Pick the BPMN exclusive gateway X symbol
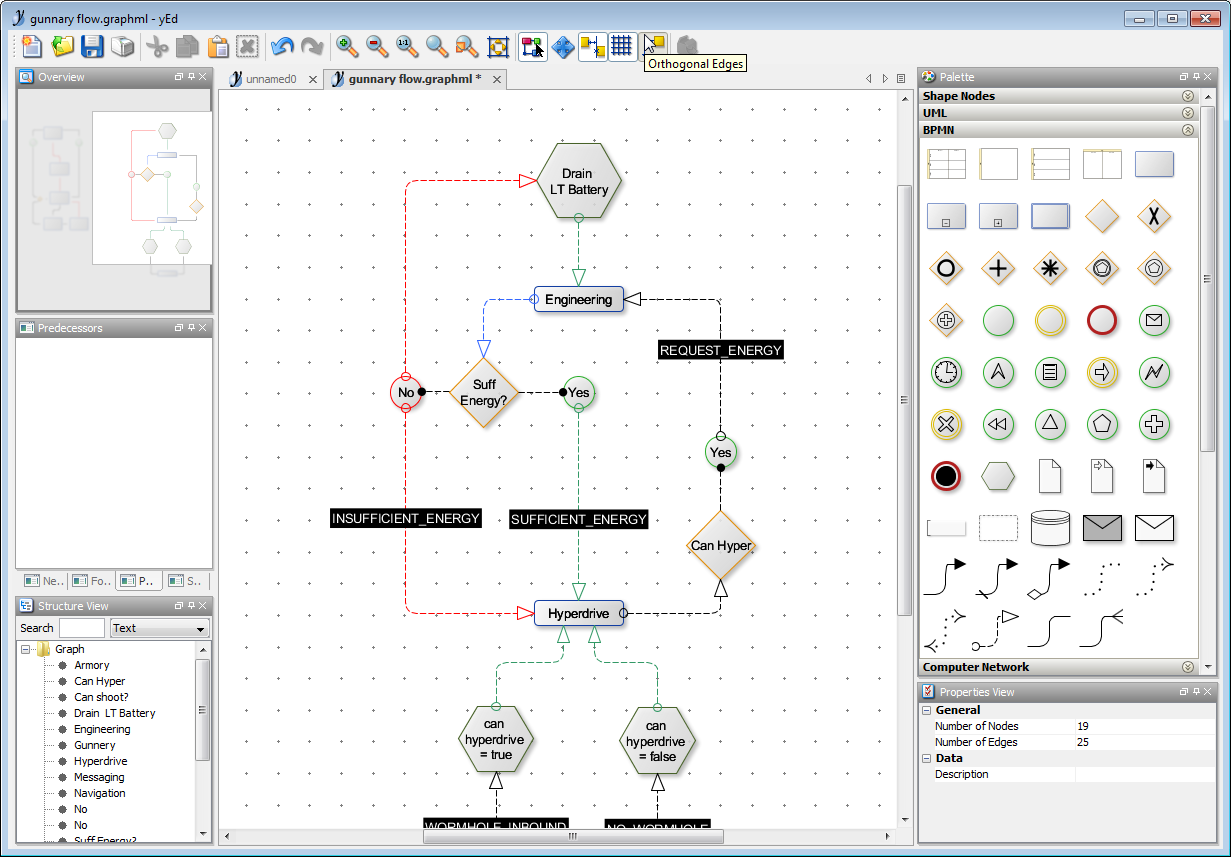This screenshot has height=857, width=1231. click(1154, 216)
